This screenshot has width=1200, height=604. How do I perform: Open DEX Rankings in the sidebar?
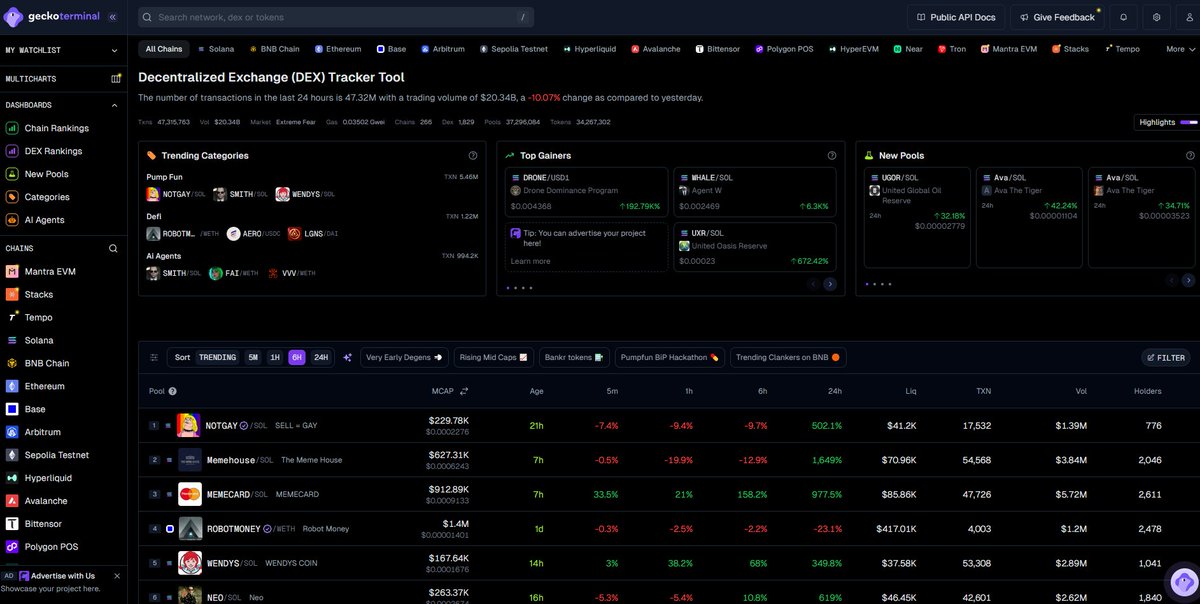[53, 151]
